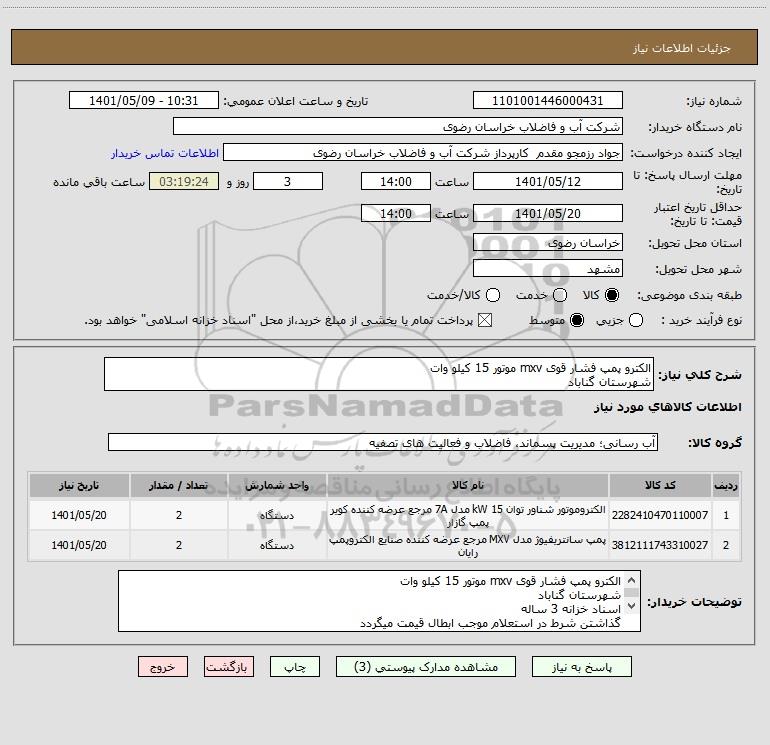Select the کالا/خدمت radio button
This screenshot has height=745, width=770.
pos(493,295)
